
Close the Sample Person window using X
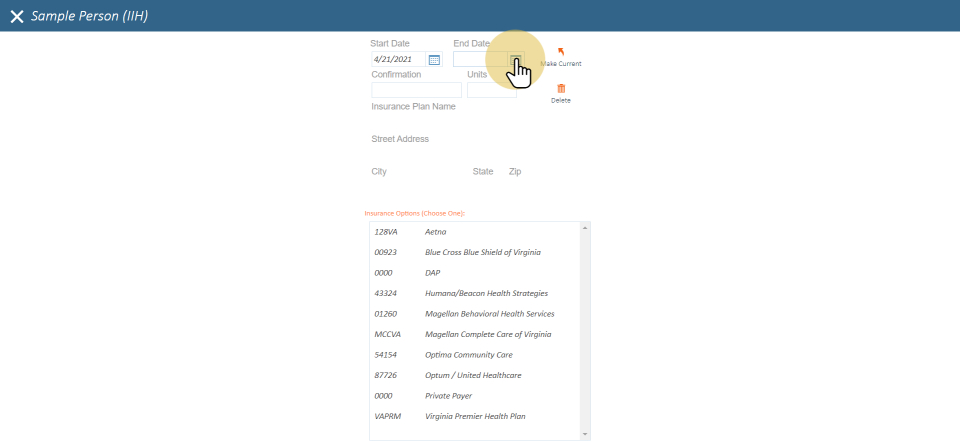[x=16, y=16]
